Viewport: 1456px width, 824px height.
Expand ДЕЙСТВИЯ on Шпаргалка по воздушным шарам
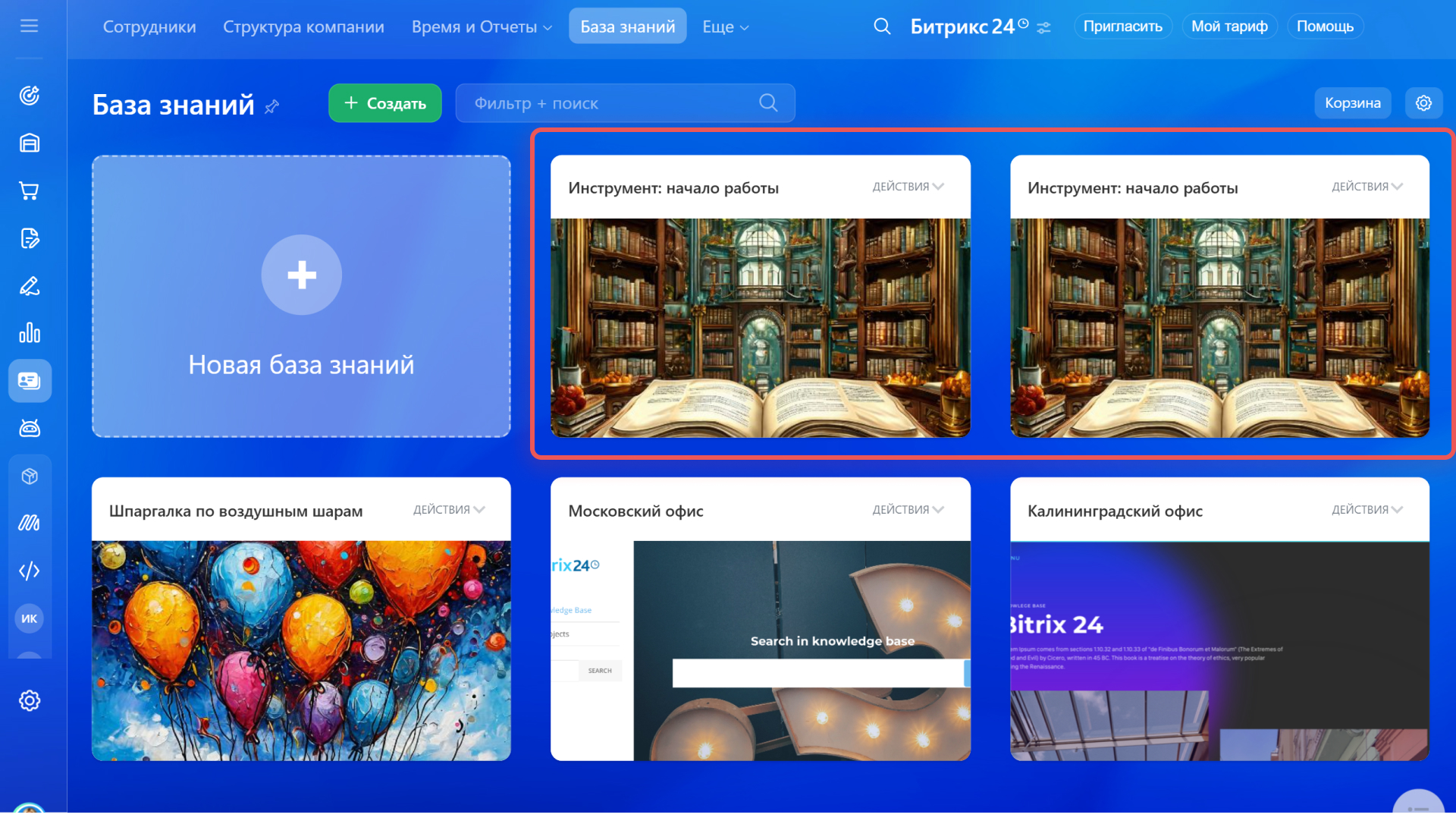point(448,510)
